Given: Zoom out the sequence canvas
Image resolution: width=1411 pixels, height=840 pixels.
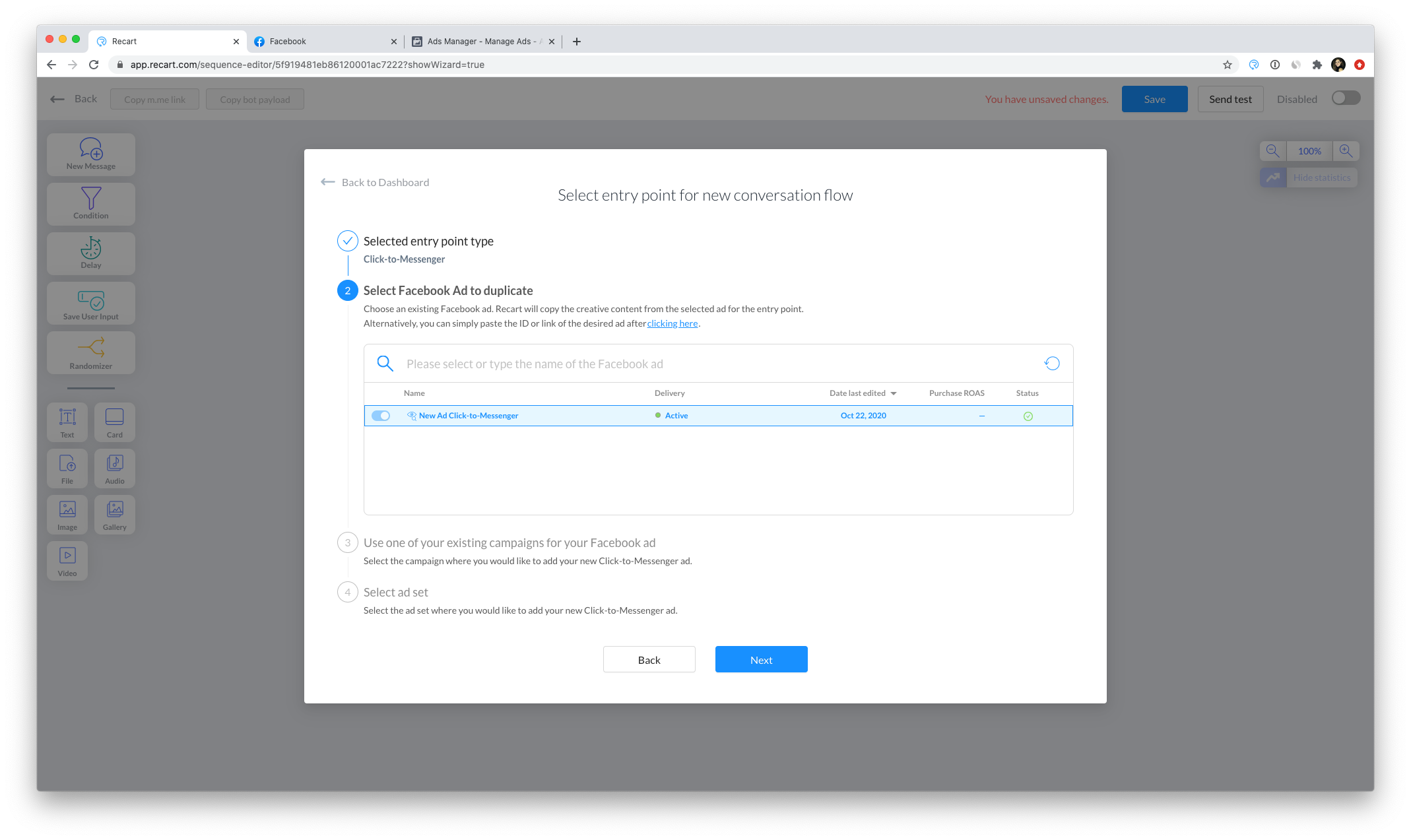Looking at the screenshot, I should pos(1273,151).
